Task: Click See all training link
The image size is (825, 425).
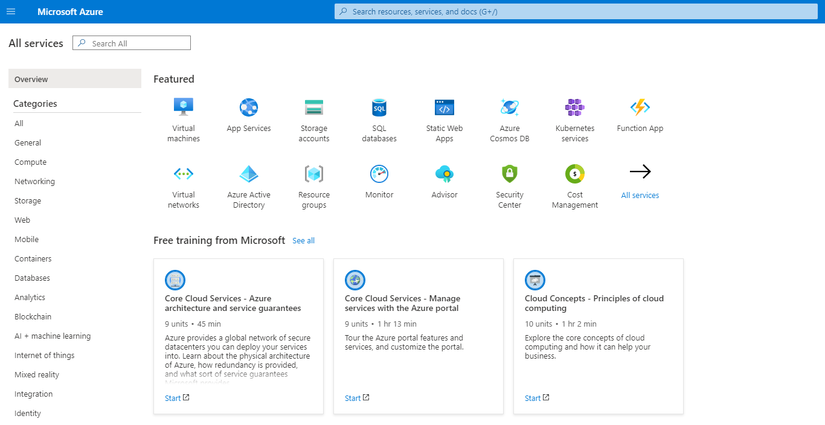Action: pos(304,240)
